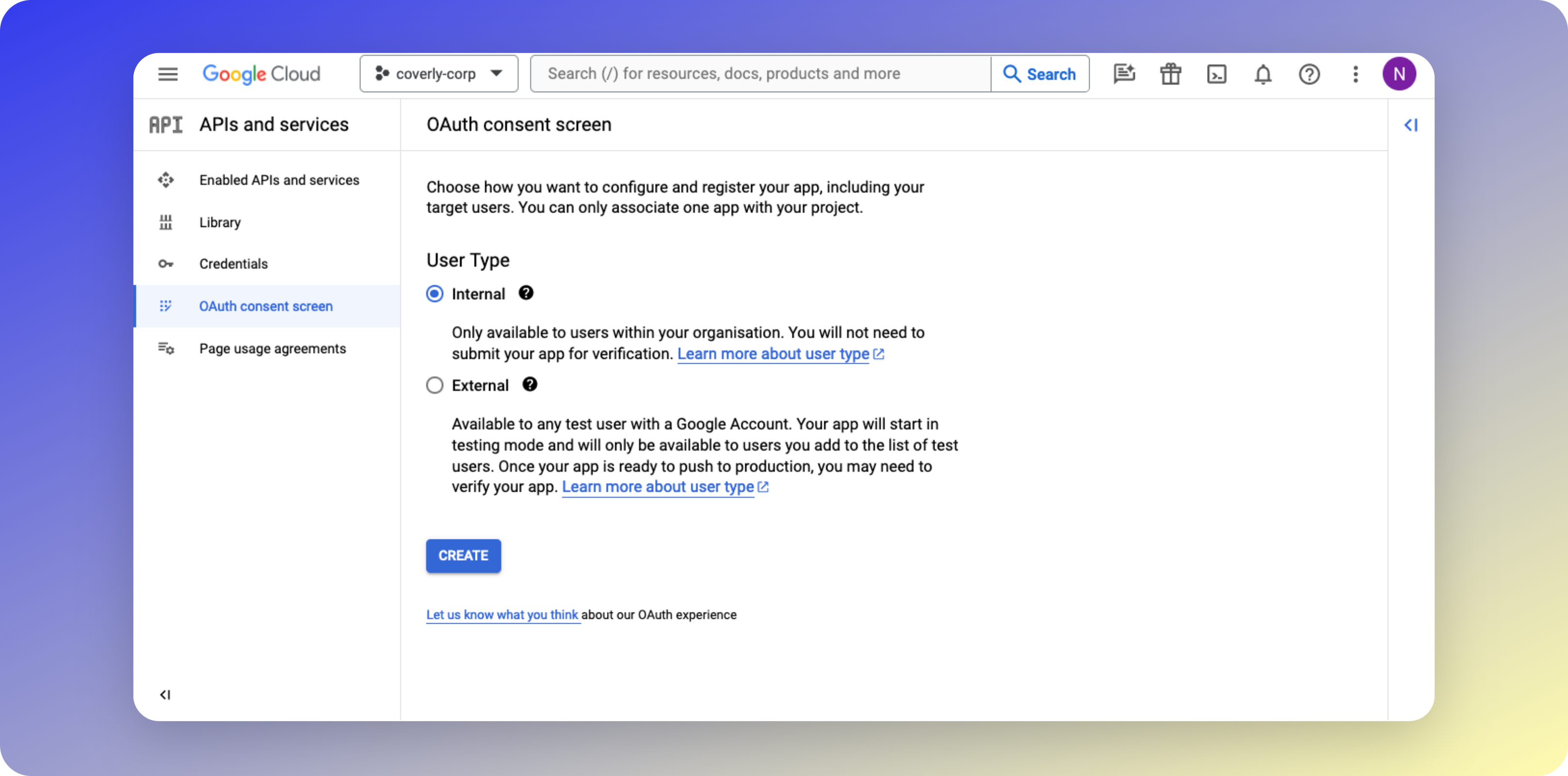Click the Enabled APIs and services icon
The height and width of the screenshot is (776, 1568).
[x=165, y=179]
